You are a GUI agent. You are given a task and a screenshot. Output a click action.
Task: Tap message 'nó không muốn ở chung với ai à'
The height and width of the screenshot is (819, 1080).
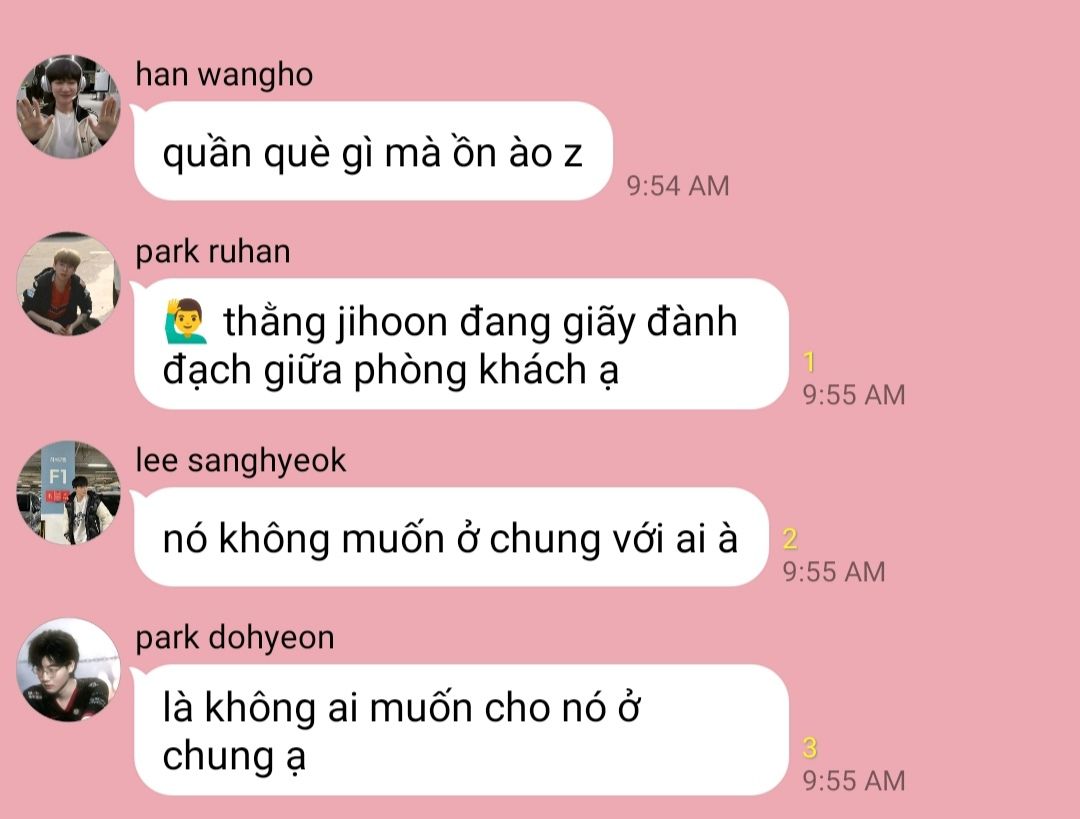451,537
